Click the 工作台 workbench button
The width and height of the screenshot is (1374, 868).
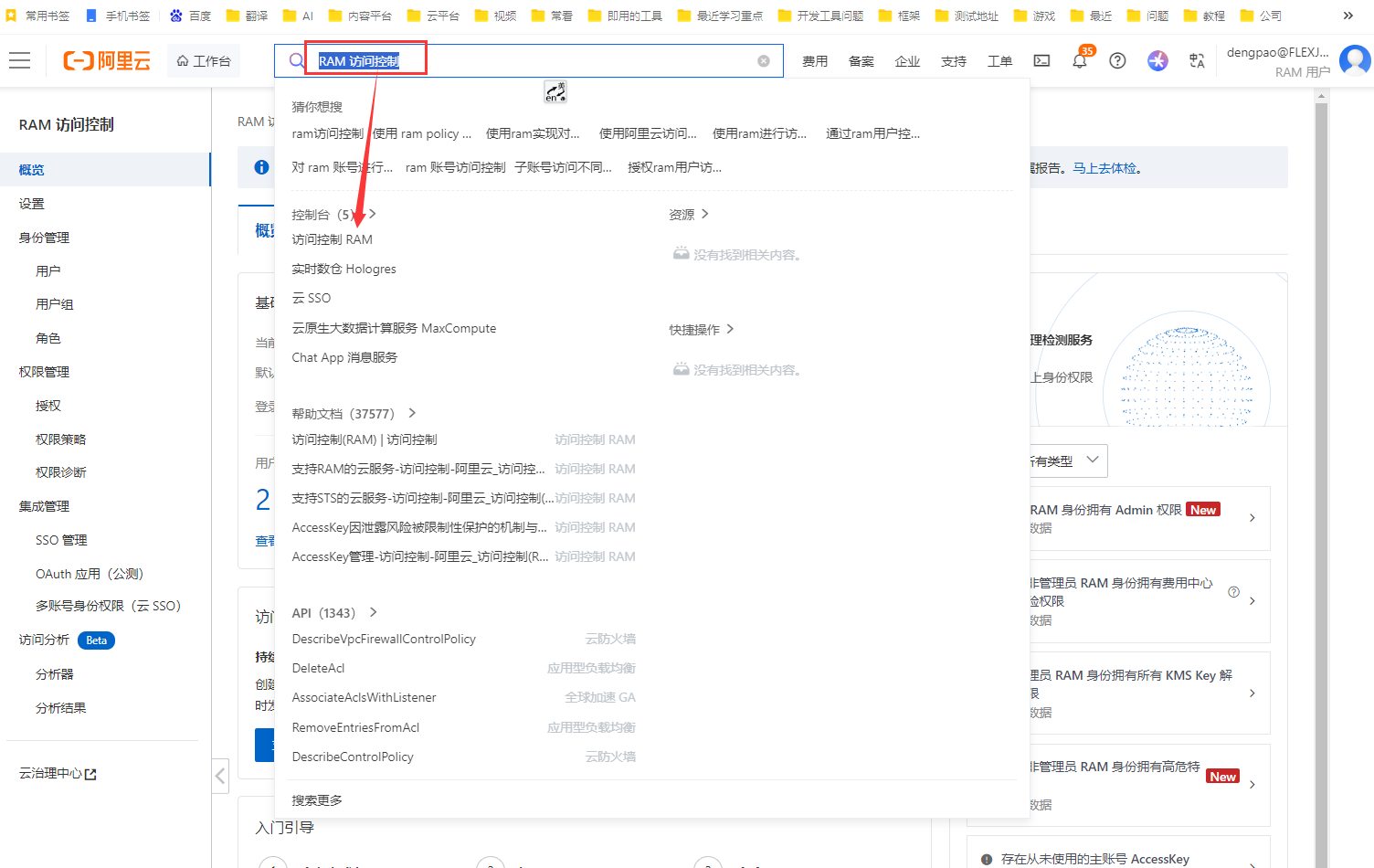pyautogui.click(x=204, y=61)
